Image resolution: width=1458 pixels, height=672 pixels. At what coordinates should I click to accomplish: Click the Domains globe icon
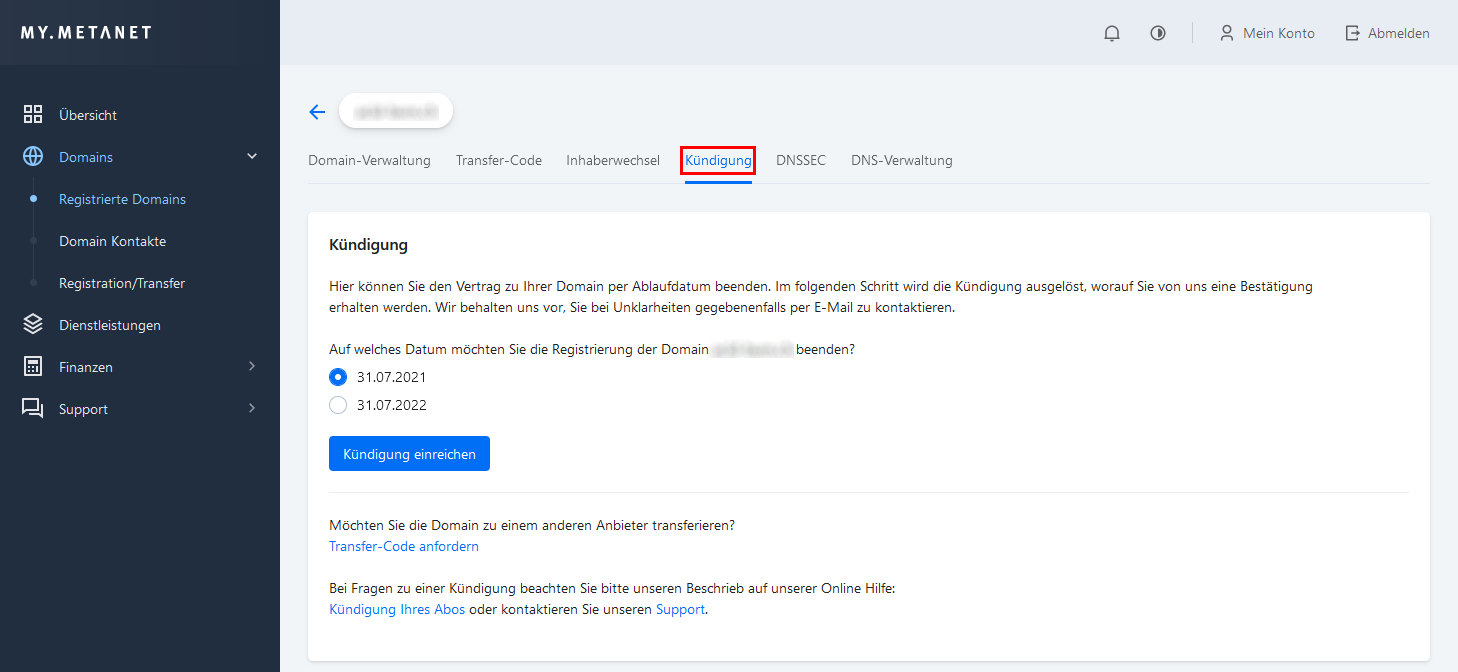[x=33, y=157]
